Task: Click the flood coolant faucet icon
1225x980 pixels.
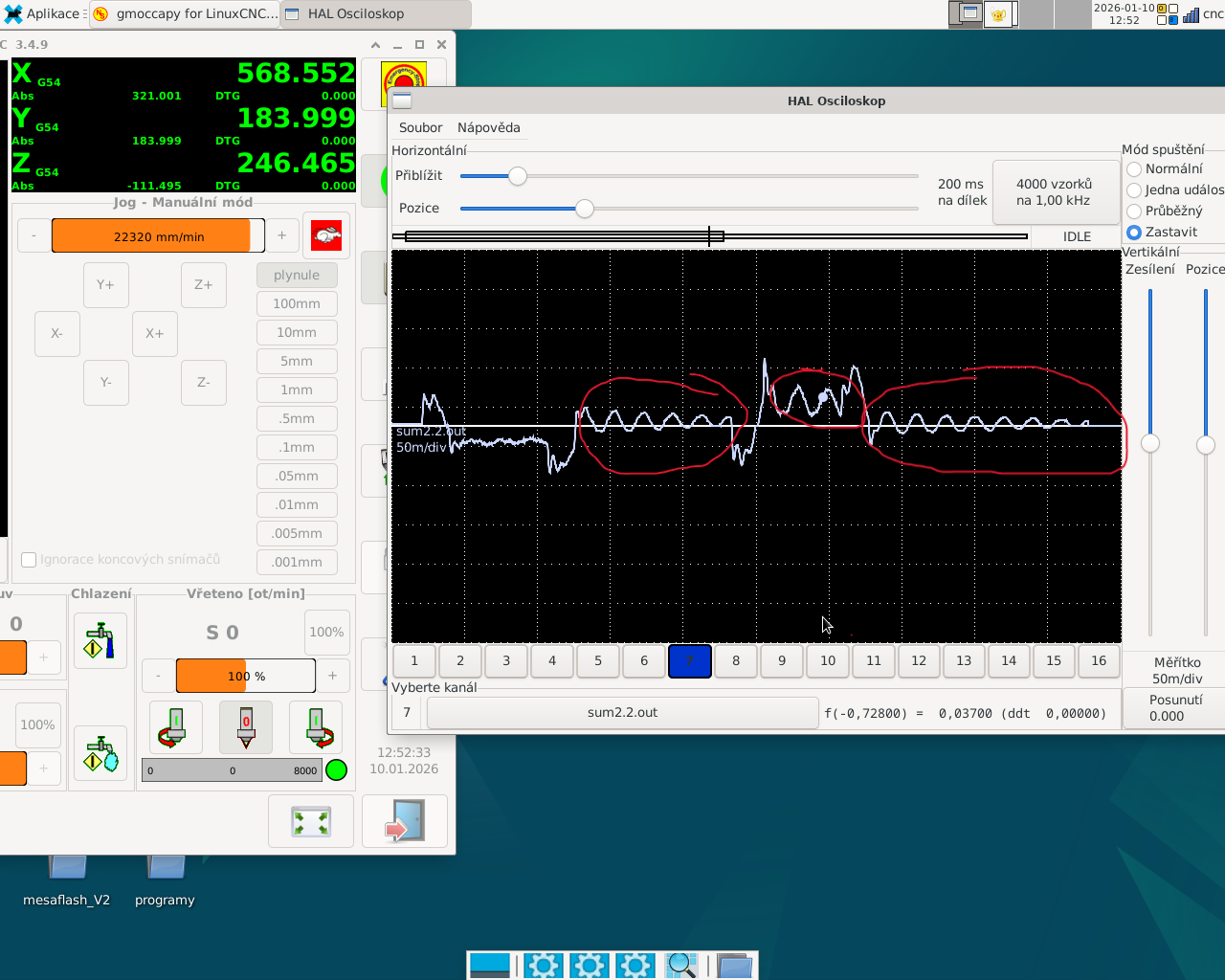Action: (x=100, y=640)
